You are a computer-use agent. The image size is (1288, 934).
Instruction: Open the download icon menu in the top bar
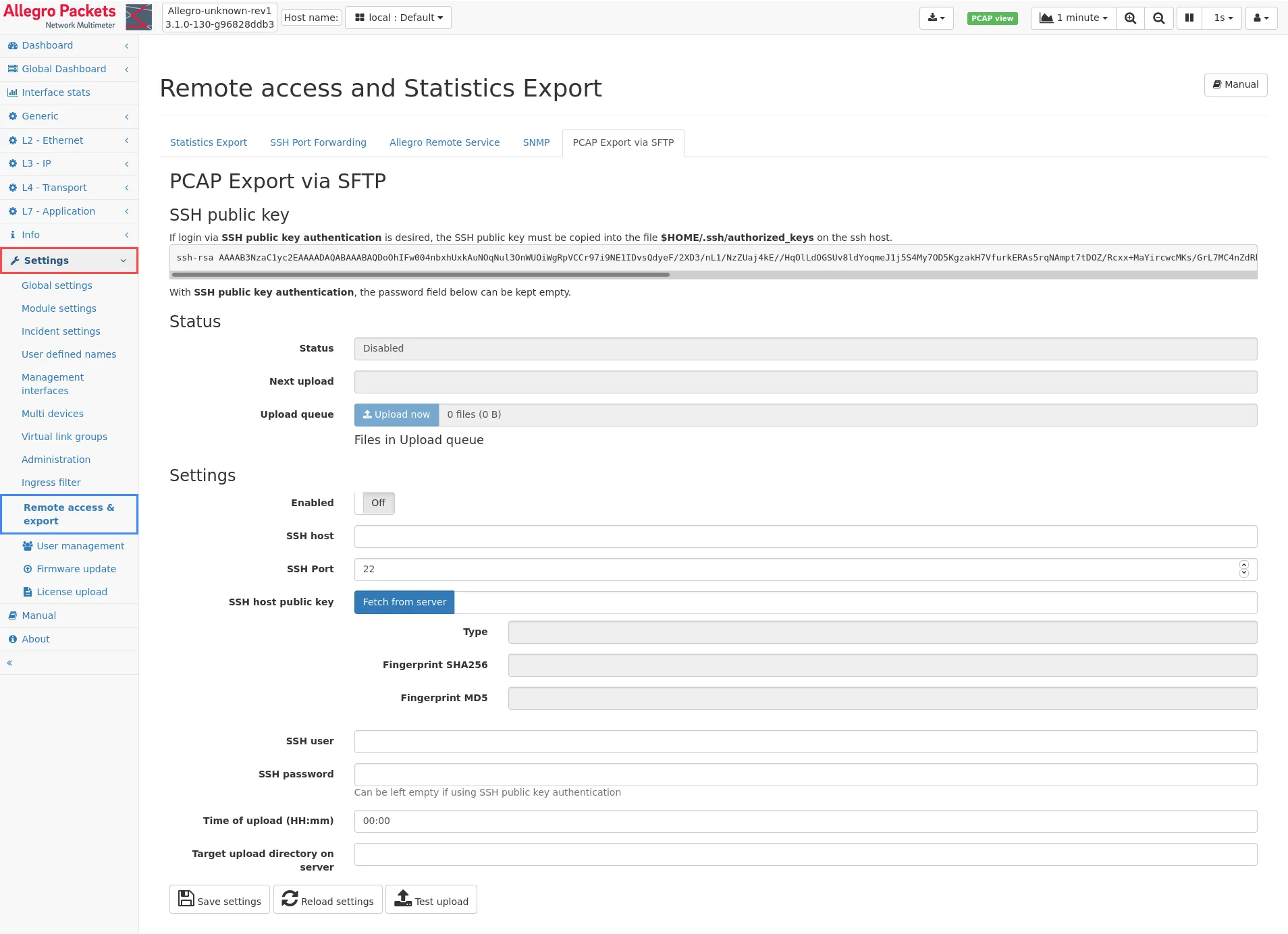(936, 18)
